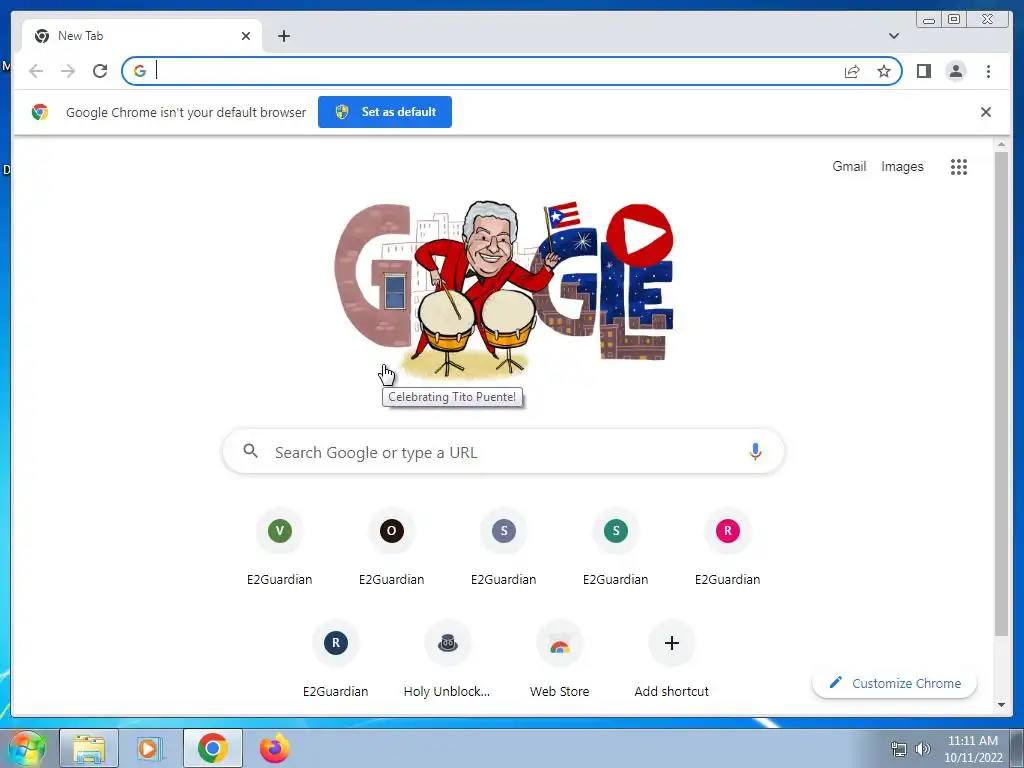Image resolution: width=1024 pixels, height=768 pixels.
Task: Open the pink R E2Guardian shortcut
Action: pos(728,547)
